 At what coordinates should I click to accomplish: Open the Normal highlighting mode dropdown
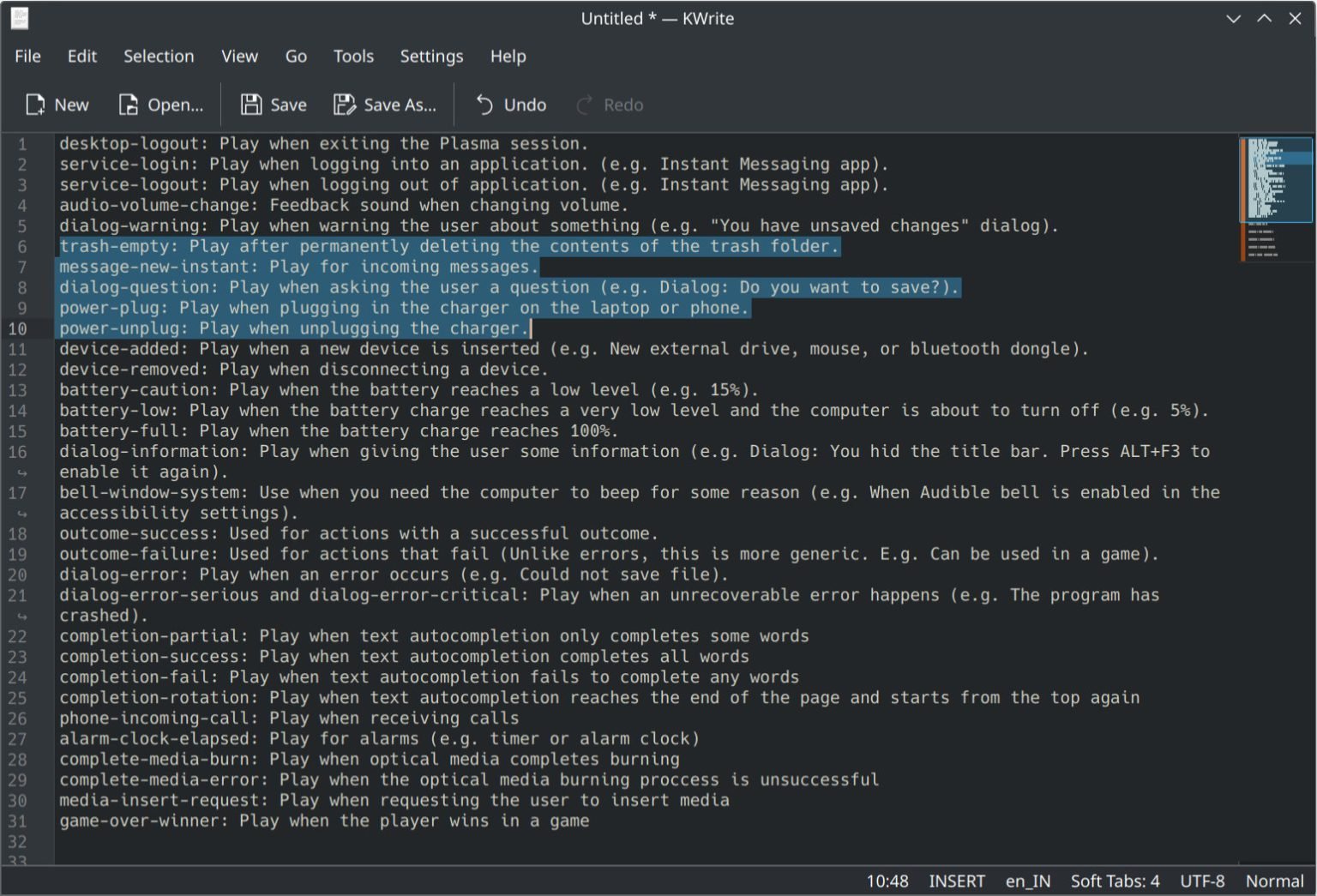pyautogui.click(x=1273, y=881)
